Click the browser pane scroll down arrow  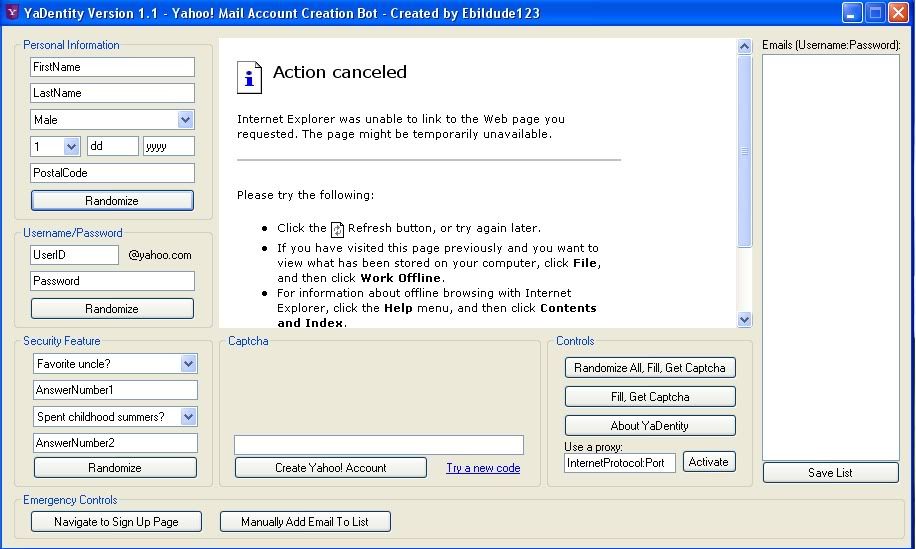(x=744, y=319)
